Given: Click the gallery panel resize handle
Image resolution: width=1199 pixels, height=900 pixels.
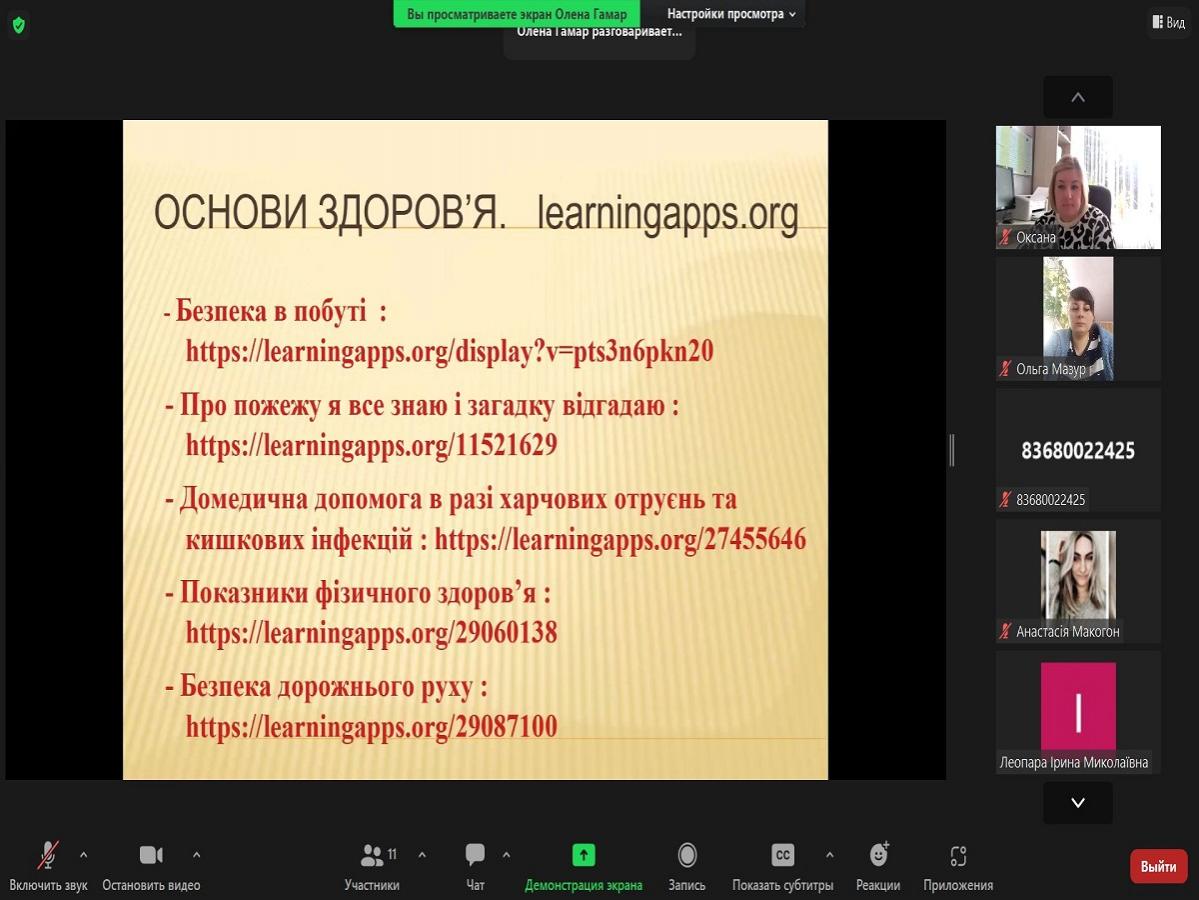Looking at the screenshot, I should pos(952,450).
